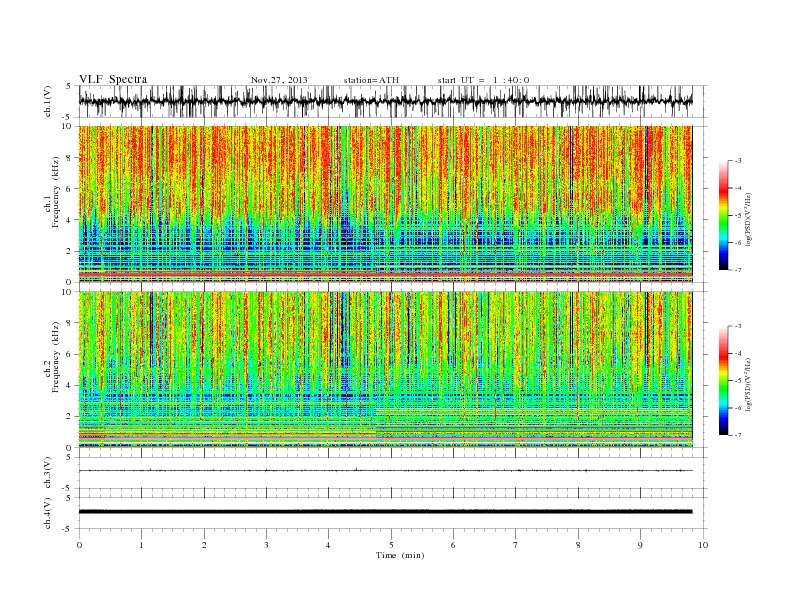Click ch.1 spectrogram frequency tick "8"
This screenshot has width=792, height=612.
70,158
